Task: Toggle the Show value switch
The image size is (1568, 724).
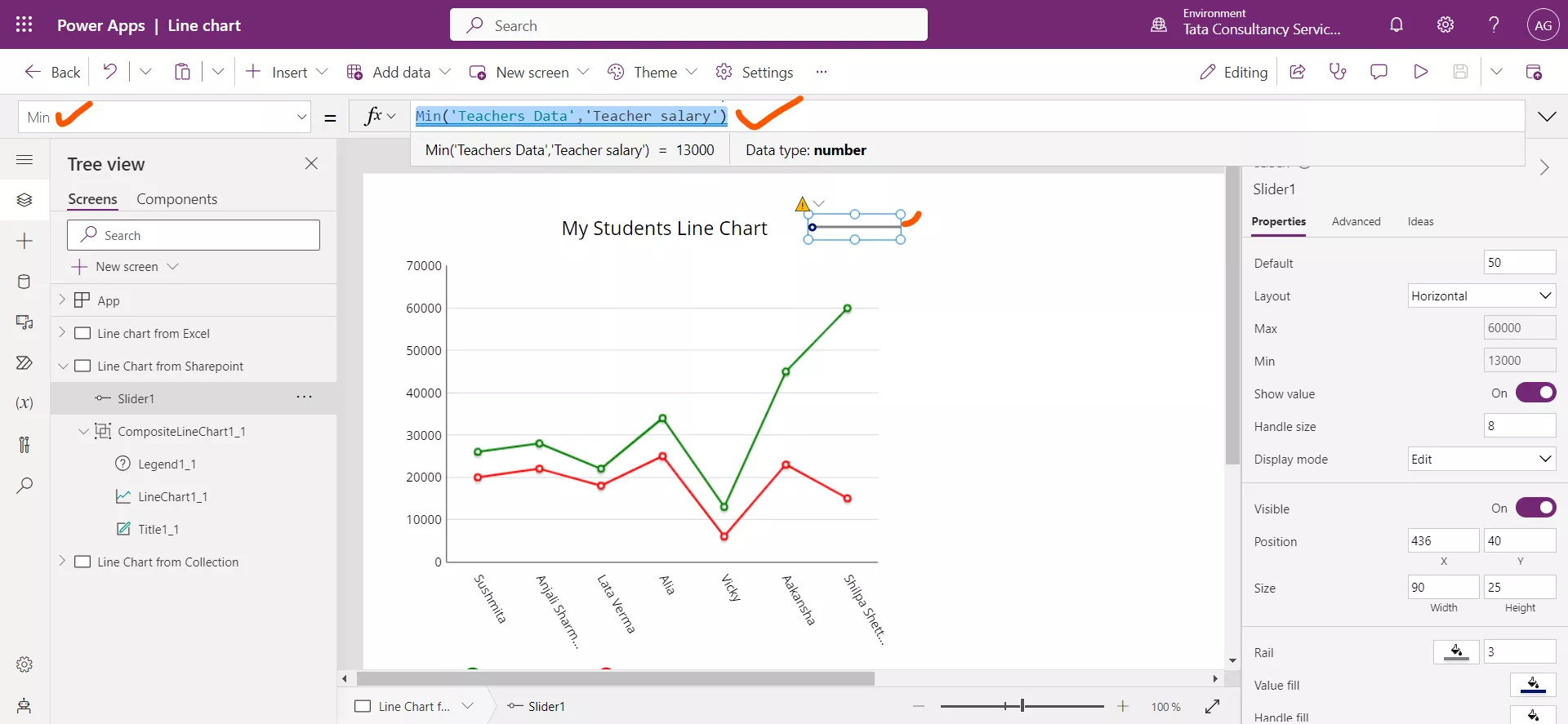Action: point(1535,393)
